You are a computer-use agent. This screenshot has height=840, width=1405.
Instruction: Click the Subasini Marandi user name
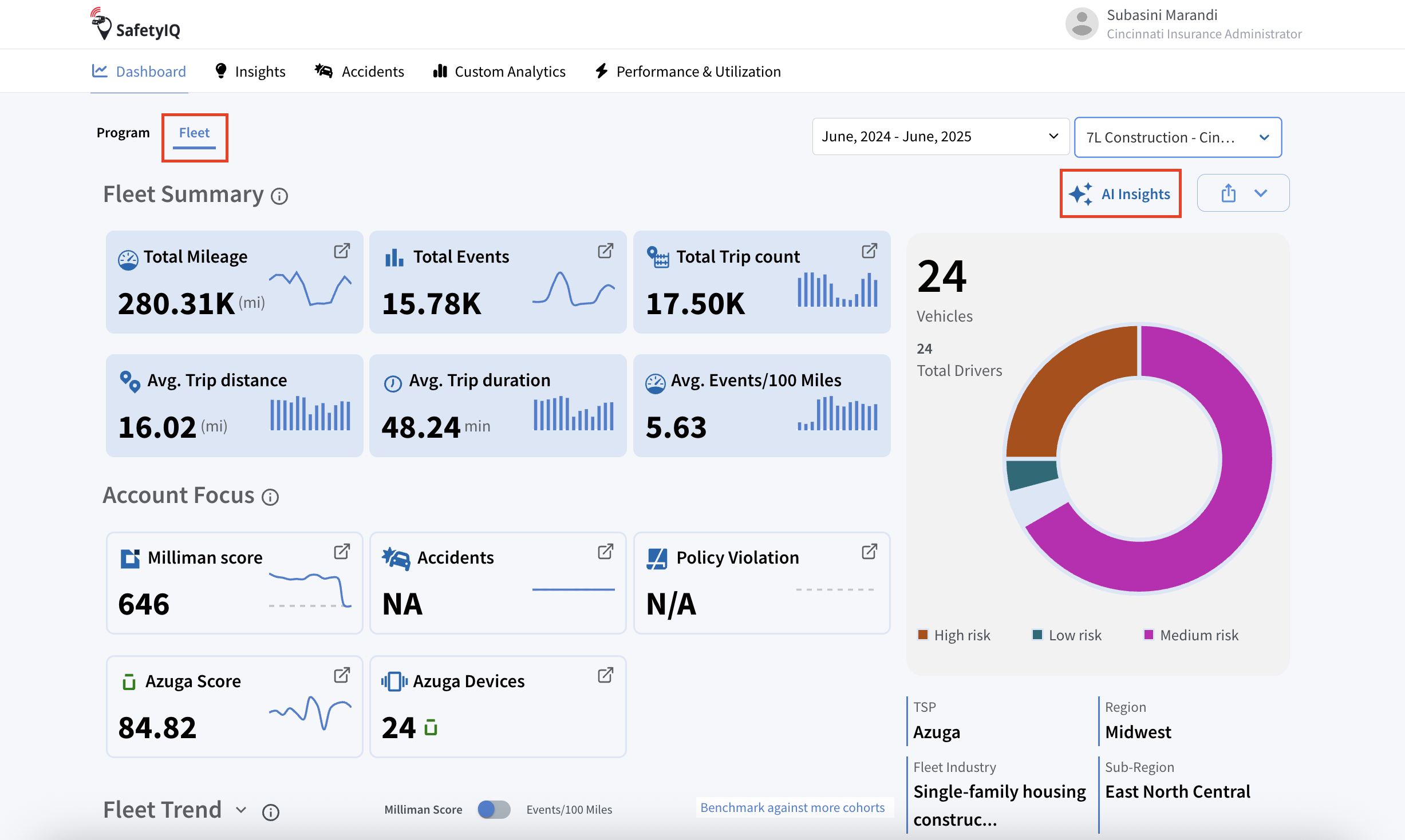point(1162,15)
